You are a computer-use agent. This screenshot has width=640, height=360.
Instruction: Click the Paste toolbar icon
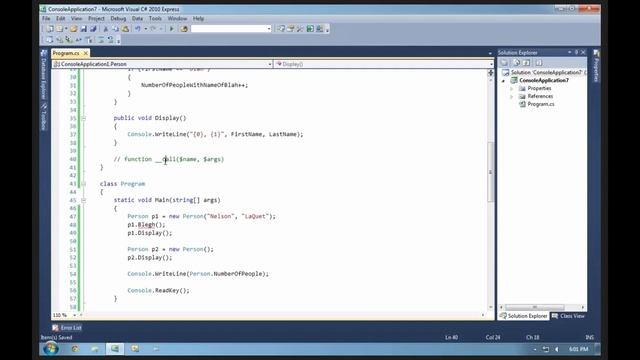[125, 29]
